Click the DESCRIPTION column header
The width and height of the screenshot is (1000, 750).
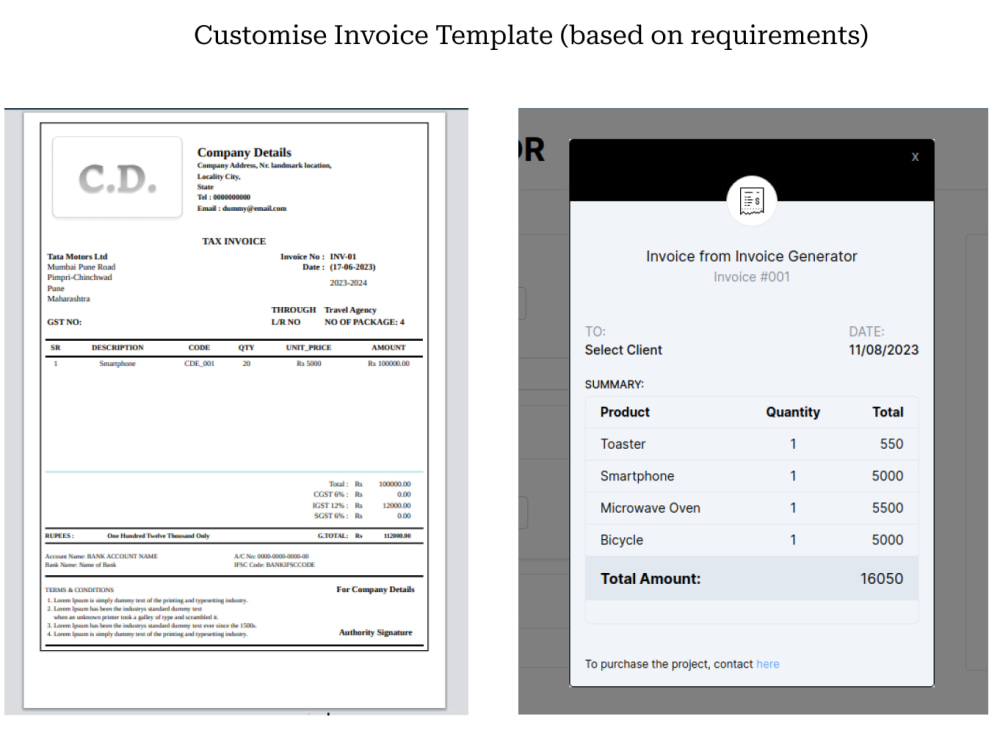pyautogui.click(x=117, y=348)
